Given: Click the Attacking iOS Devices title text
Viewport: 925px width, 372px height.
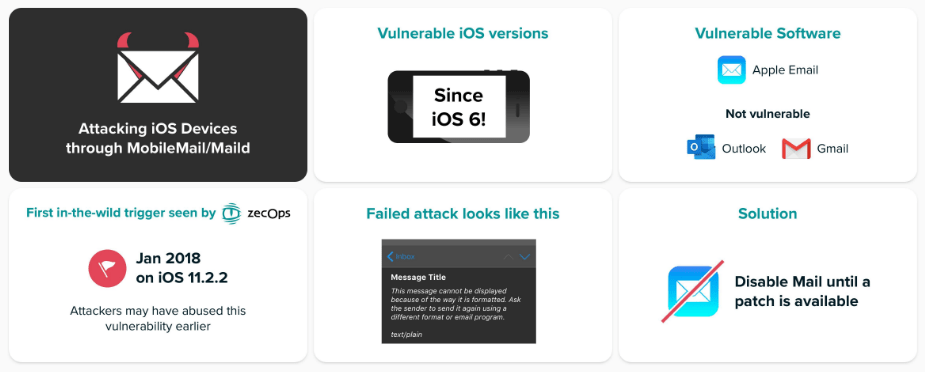Looking at the screenshot, I should 158,138.
